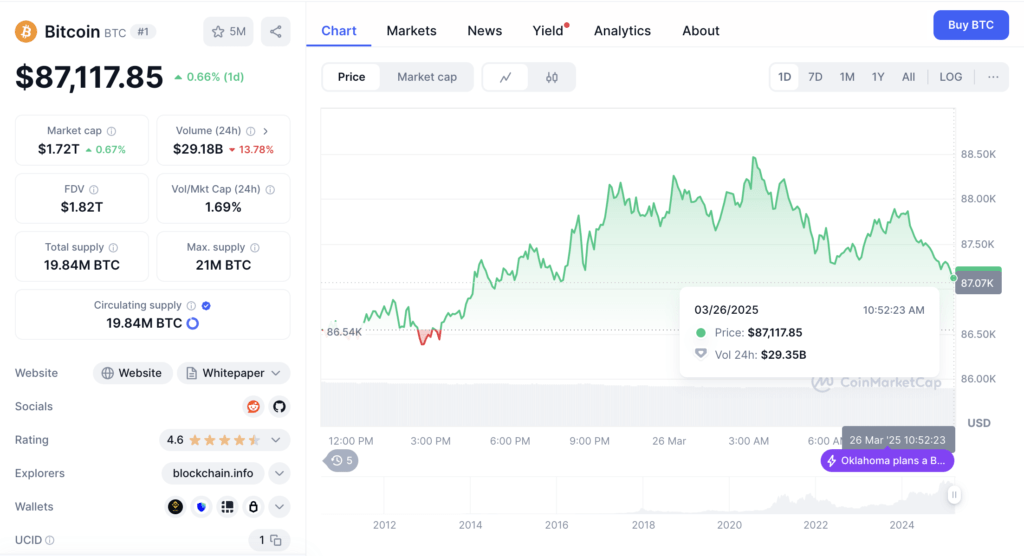Open the About tab
The height and width of the screenshot is (556, 1024).
tap(701, 31)
